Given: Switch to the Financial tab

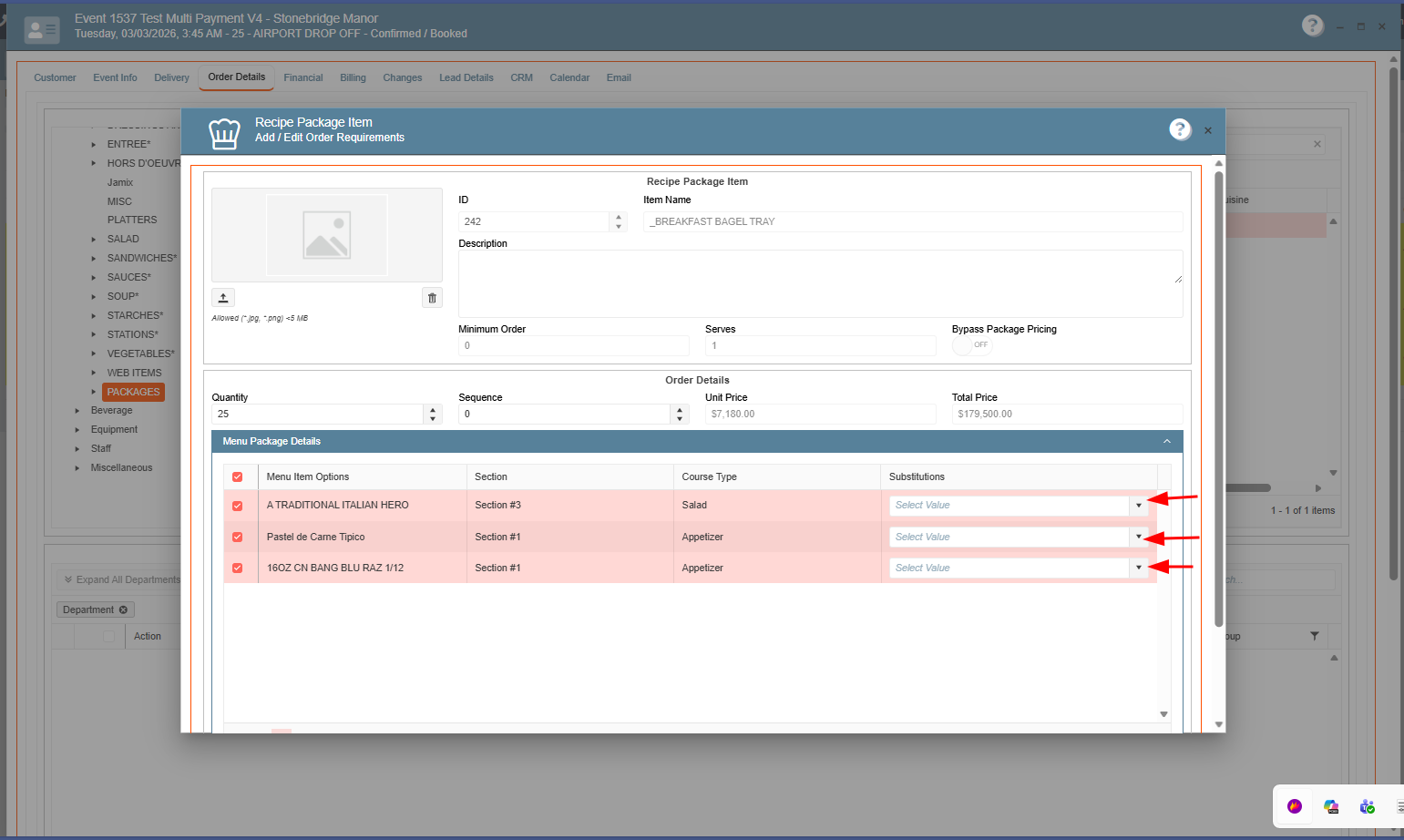Looking at the screenshot, I should pyautogui.click(x=302, y=77).
